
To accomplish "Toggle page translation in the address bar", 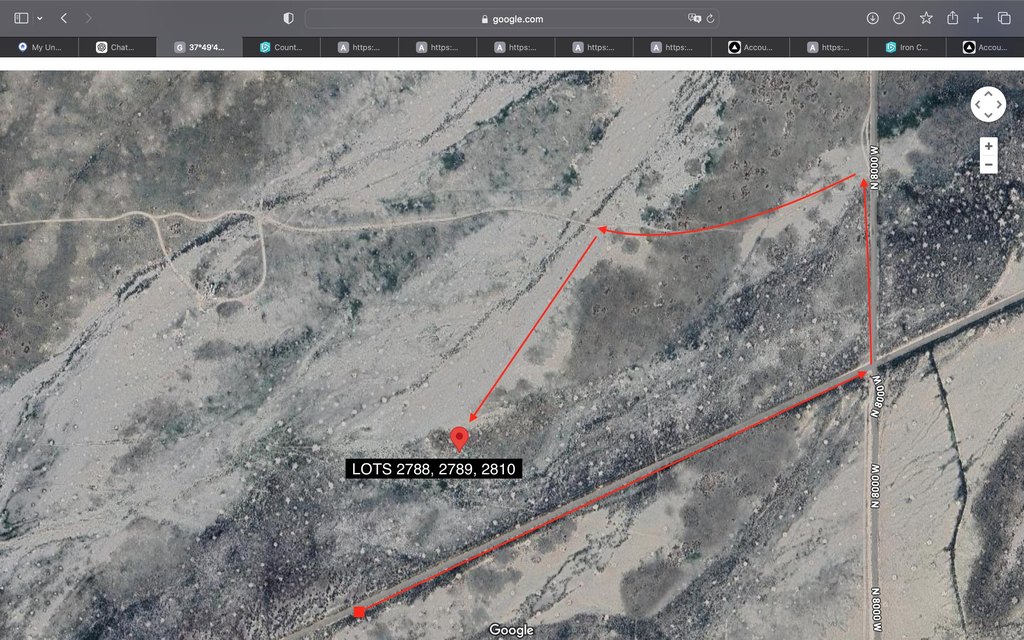I will tap(694, 18).
